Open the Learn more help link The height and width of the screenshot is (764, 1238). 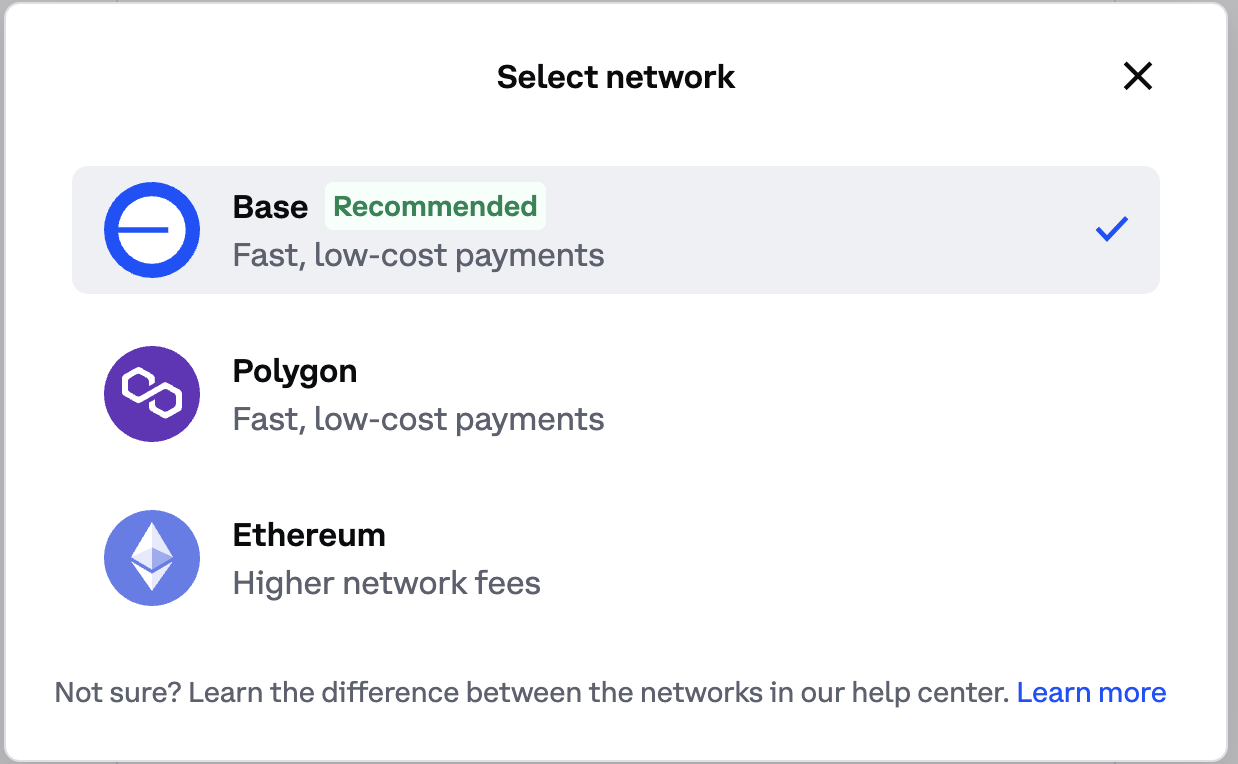(x=1091, y=693)
